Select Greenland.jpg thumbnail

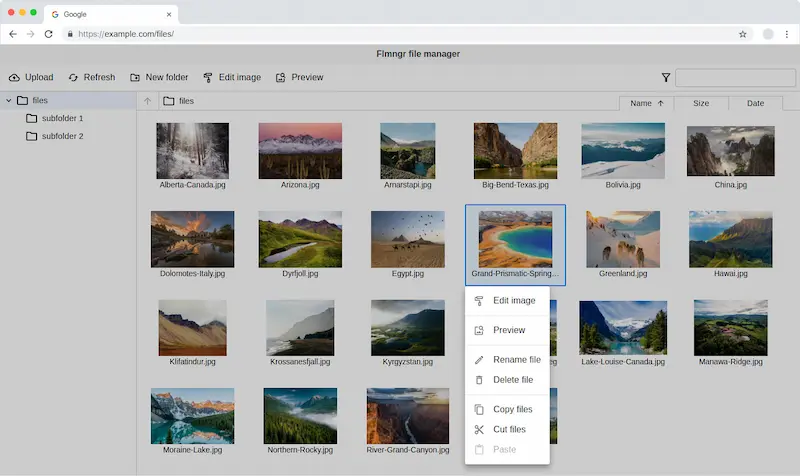coord(623,239)
